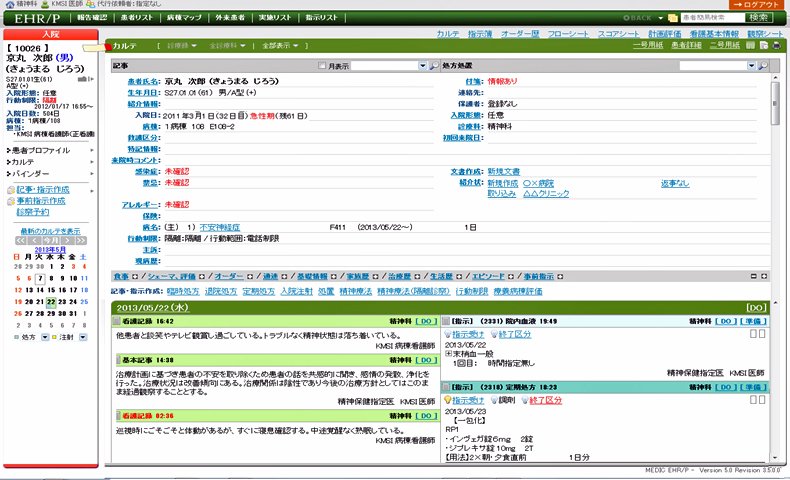
Task: Jump forward with the double right calendar arrow
Action: (x=81, y=241)
